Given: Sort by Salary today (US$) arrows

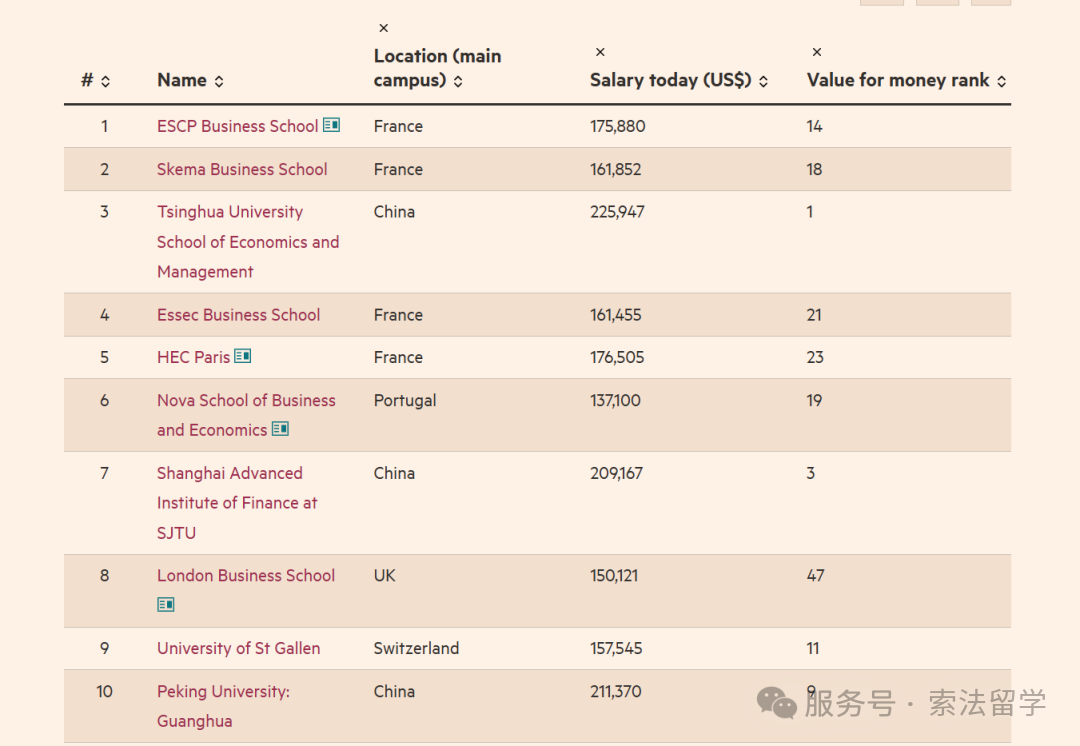Looking at the screenshot, I should tap(763, 81).
